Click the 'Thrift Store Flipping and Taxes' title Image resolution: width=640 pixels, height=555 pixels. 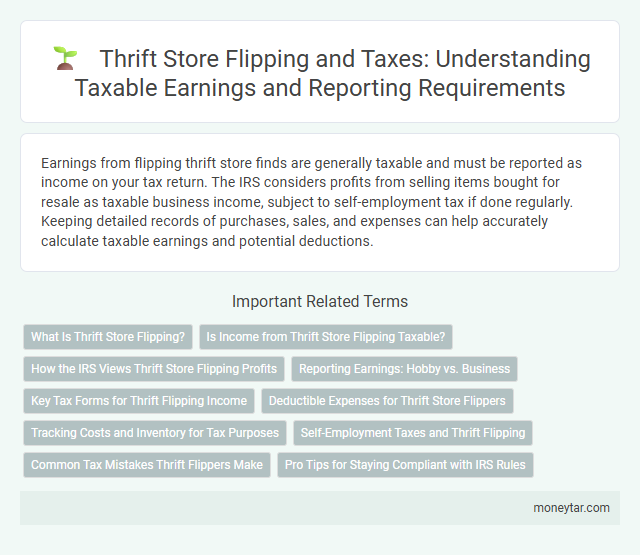[332, 73]
